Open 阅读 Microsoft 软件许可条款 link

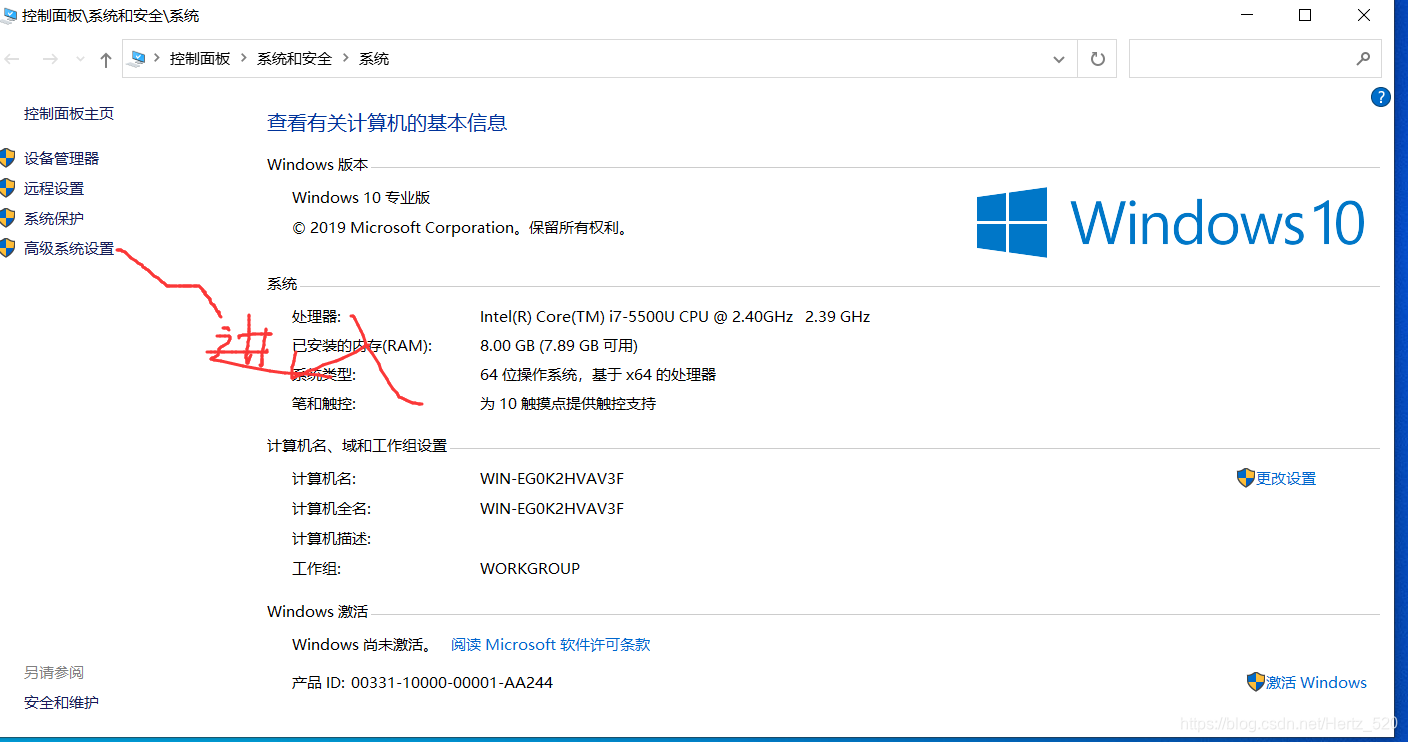tap(551, 645)
